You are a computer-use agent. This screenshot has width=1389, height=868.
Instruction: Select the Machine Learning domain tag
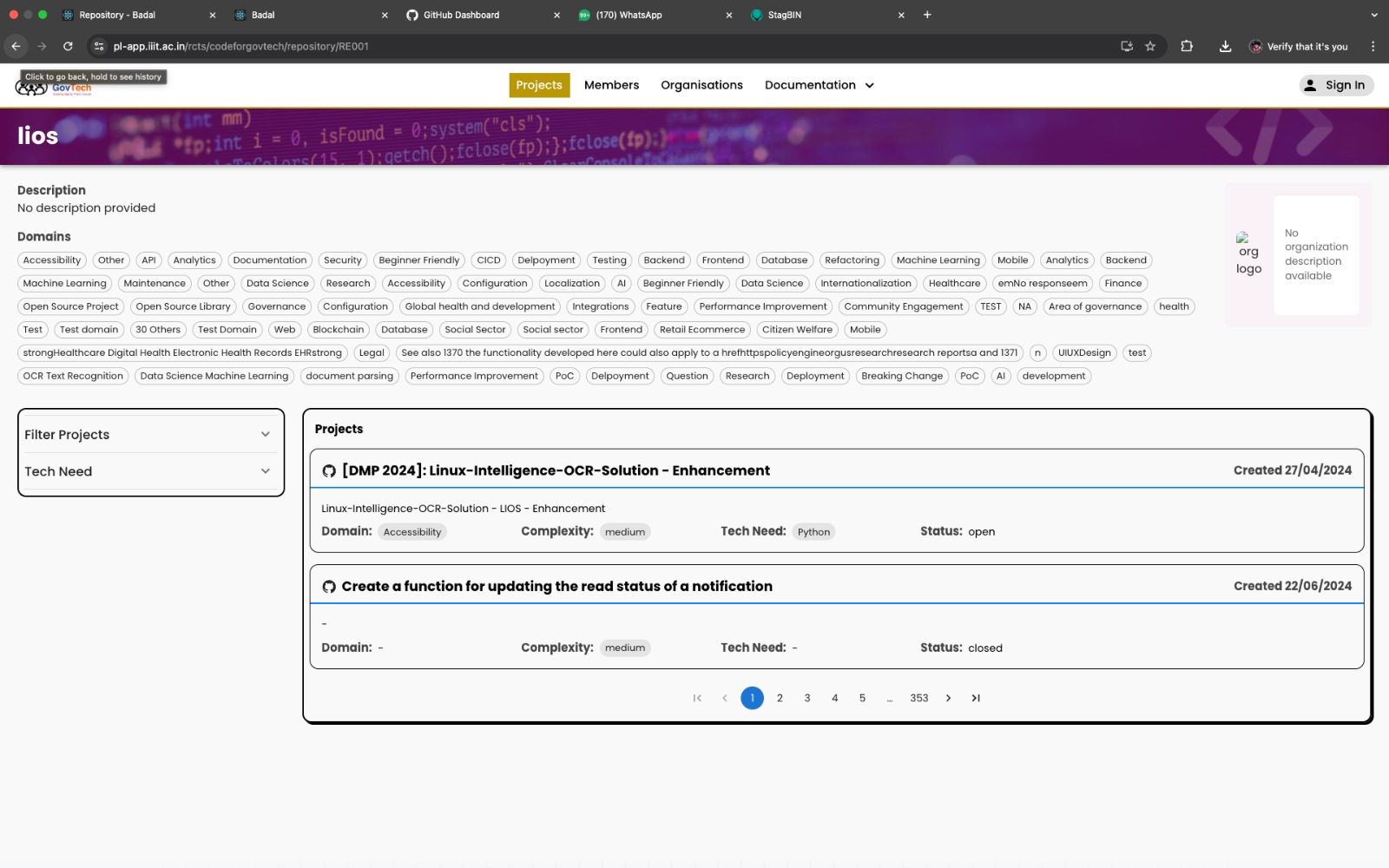938,260
